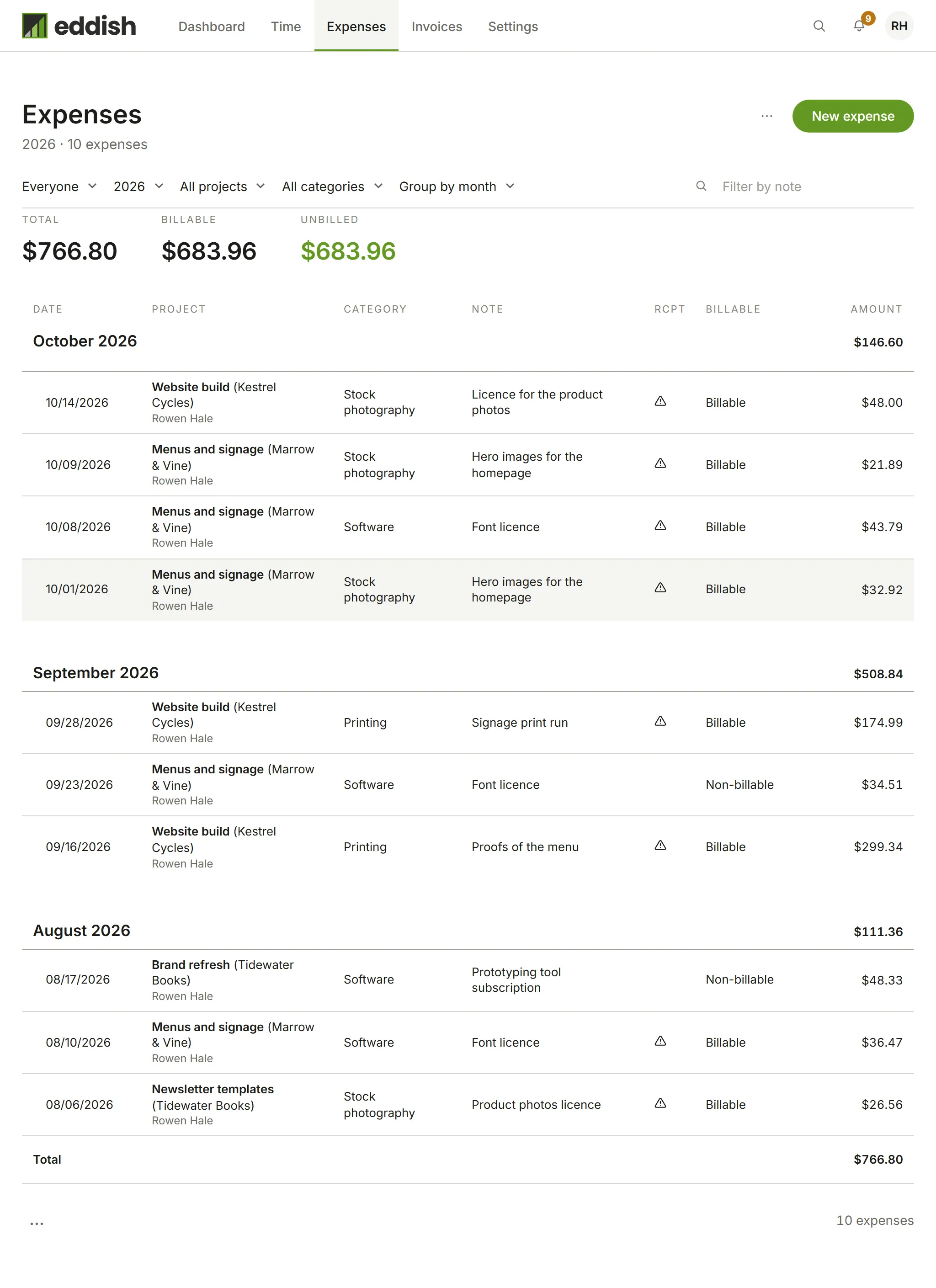This screenshot has width=936, height=1288.
Task: Expand the All projects dropdown
Action: pyautogui.click(x=223, y=187)
